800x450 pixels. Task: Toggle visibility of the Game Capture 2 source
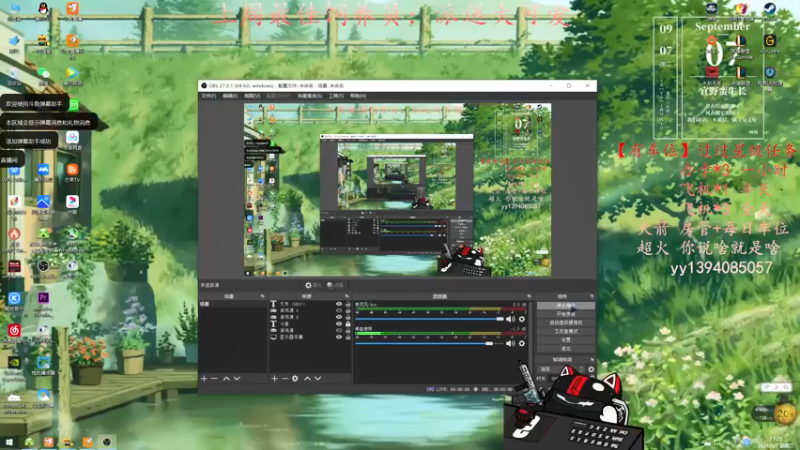click(339, 317)
